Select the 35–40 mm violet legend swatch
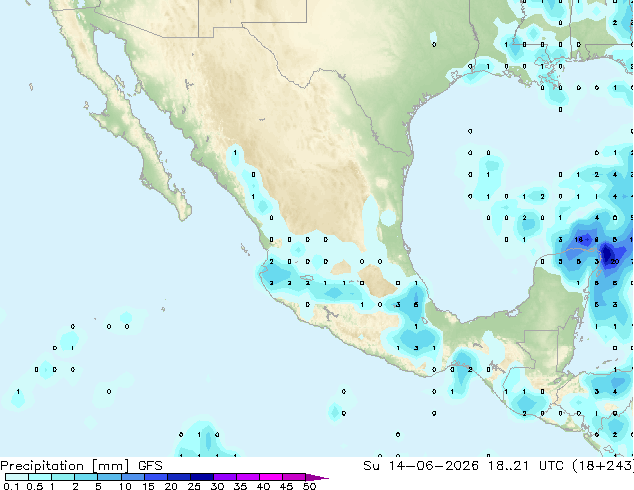The height and width of the screenshot is (490, 634). [247, 477]
